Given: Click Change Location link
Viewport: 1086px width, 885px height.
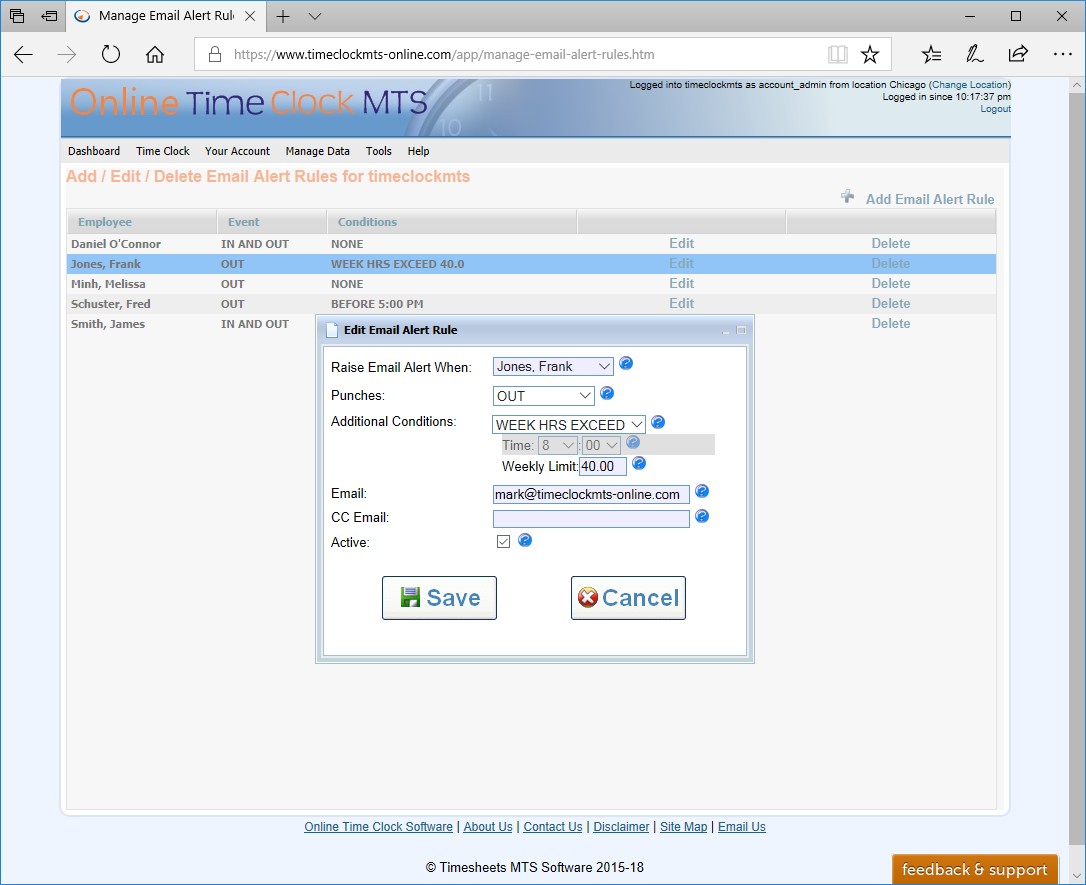Looking at the screenshot, I should tap(970, 84).
